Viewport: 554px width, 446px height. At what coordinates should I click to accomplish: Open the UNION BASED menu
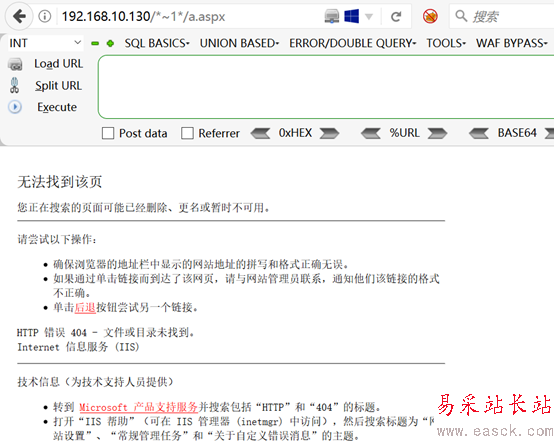pyautogui.click(x=240, y=43)
